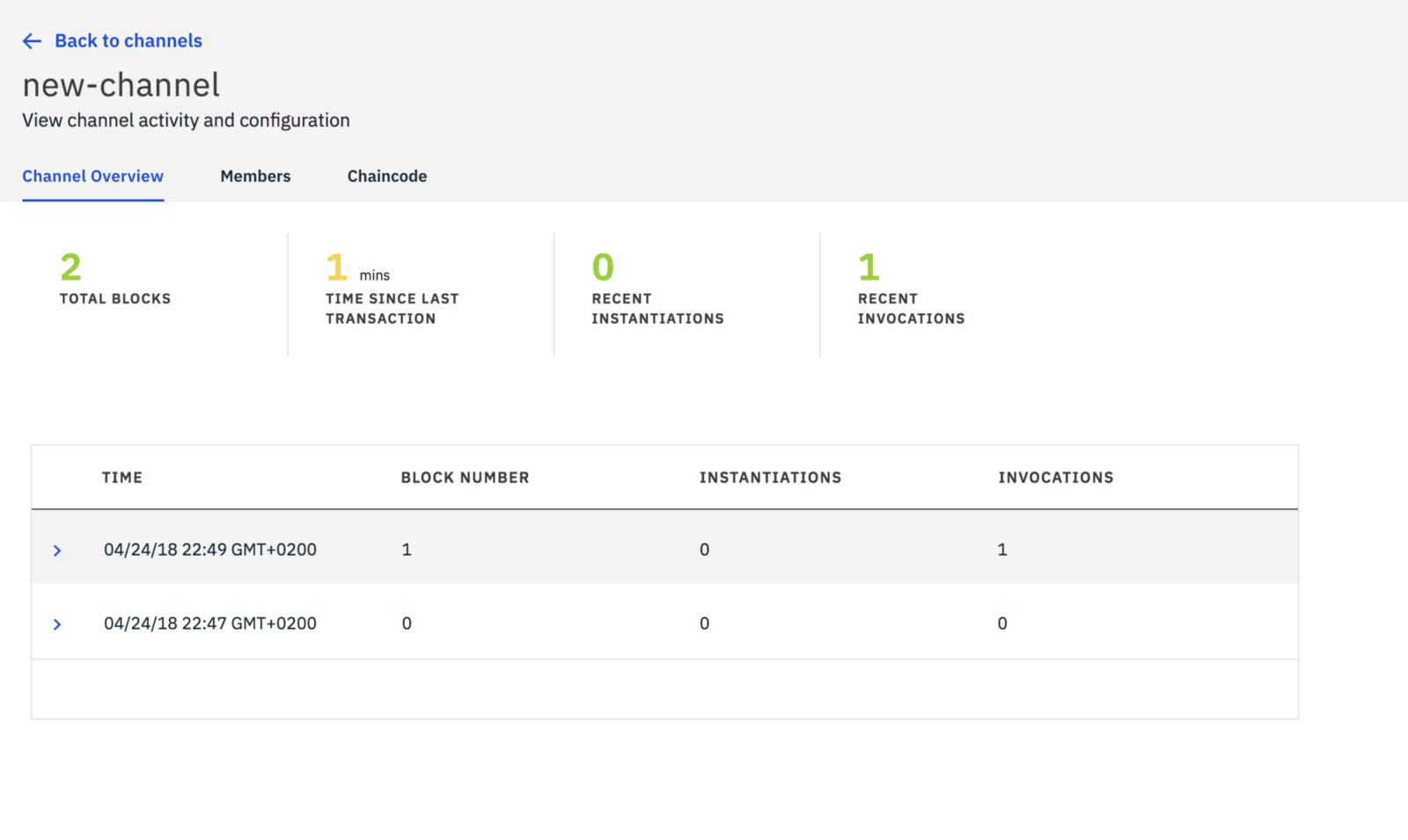The width and height of the screenshot is (1408, 840).
Task: Click the Recent Instantiations count
Action: pyautogui.click(x=603, y=267)
